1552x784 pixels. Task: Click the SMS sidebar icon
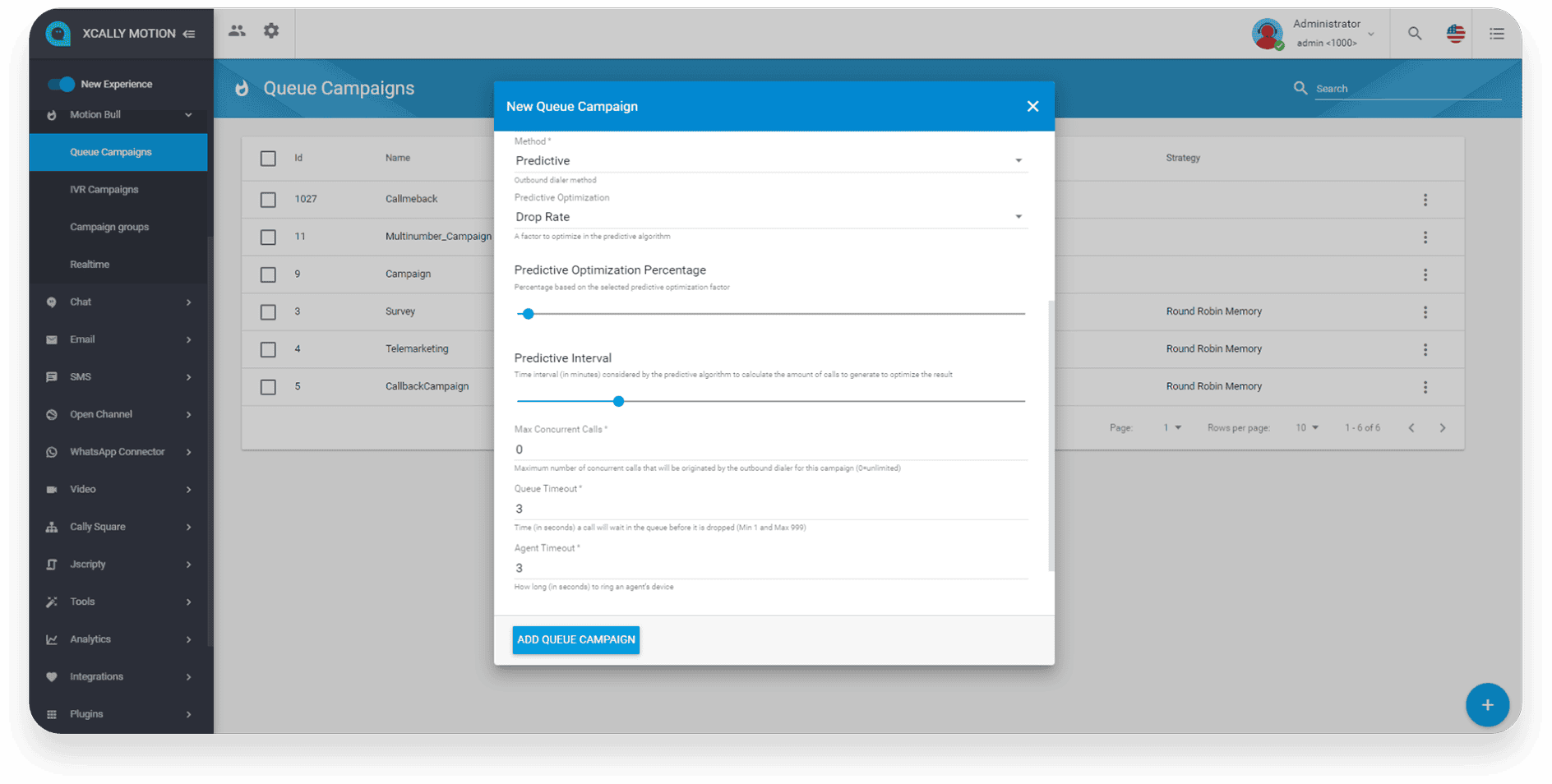[x=52, y=377]
